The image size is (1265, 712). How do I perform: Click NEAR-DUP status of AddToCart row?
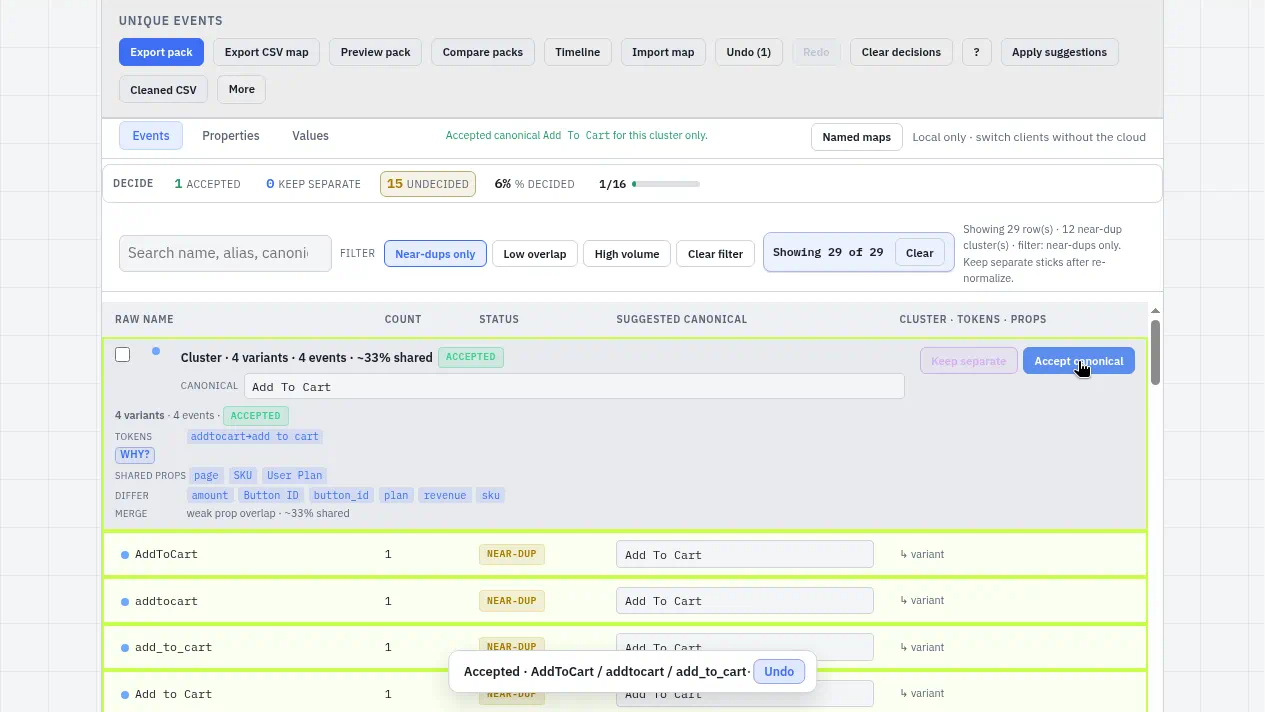click(x=512, y=554)
